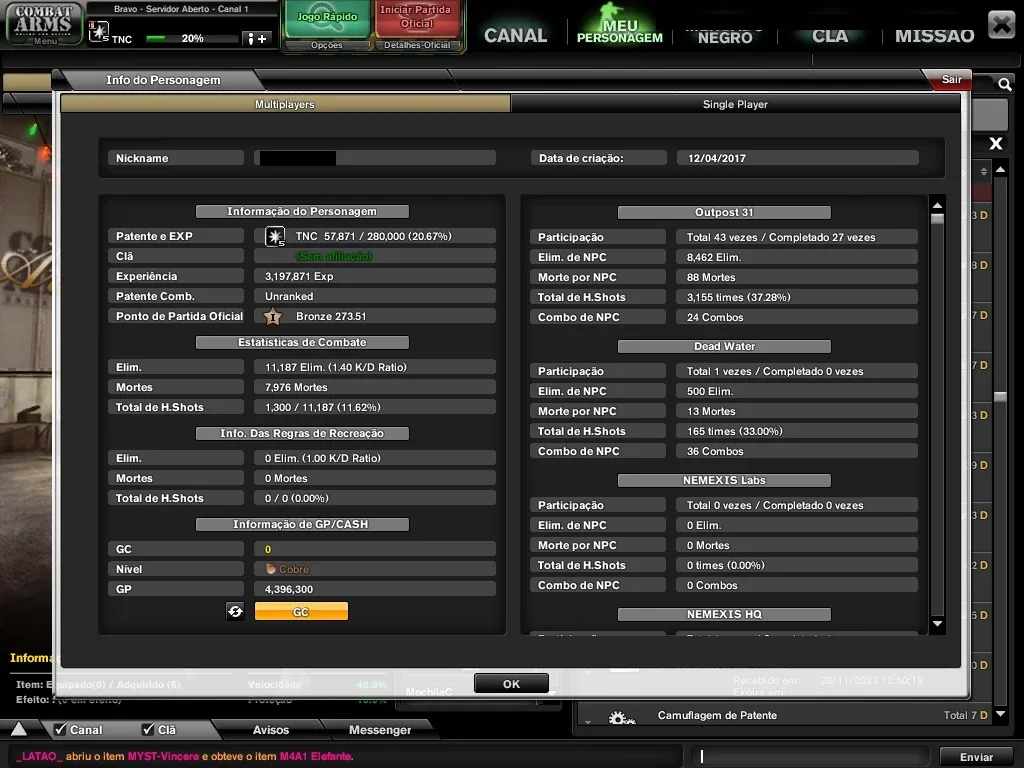Click the NEMEXIS HQ section header

pos(724,614)
